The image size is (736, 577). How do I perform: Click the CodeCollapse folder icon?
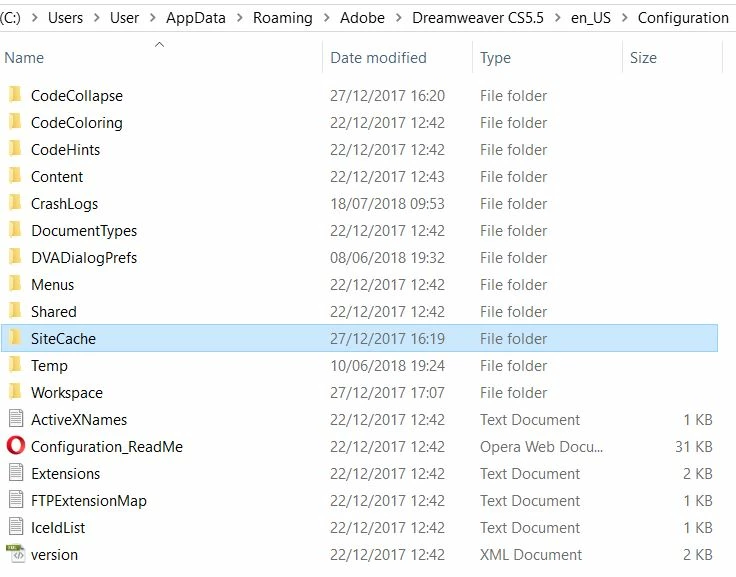15,94
